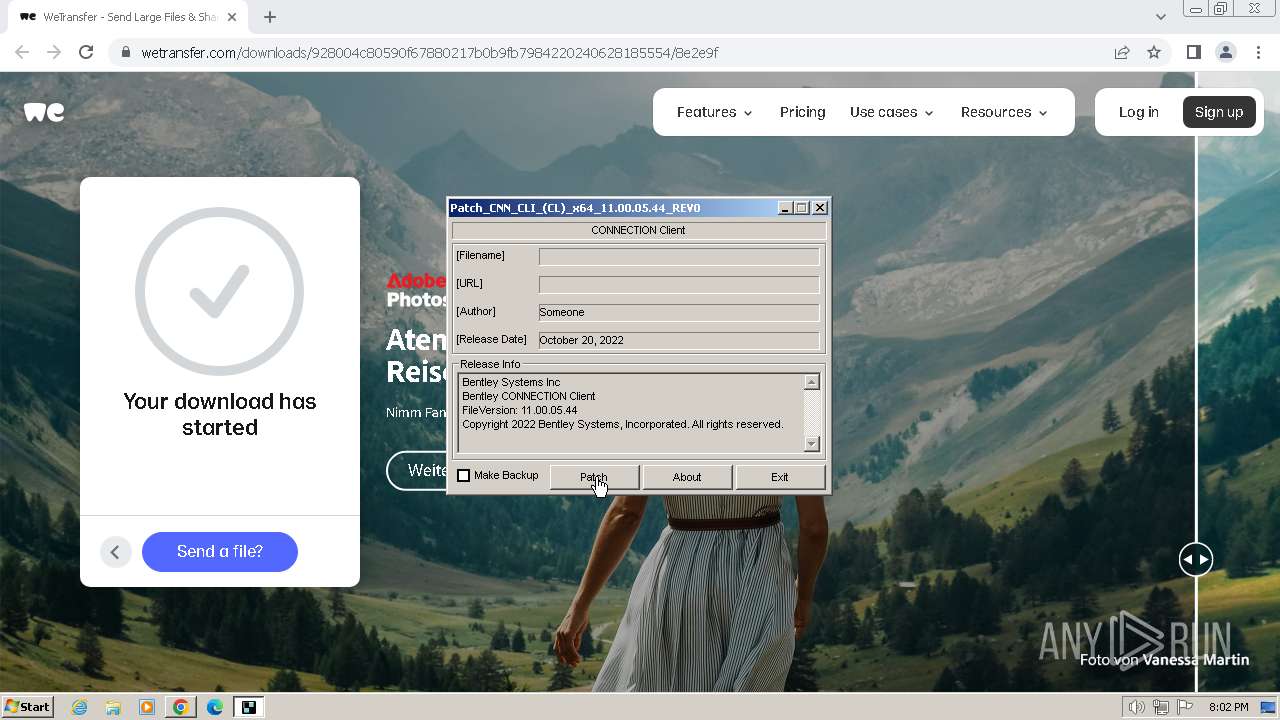Screen dimensions: 1280x720
Task: Toggle the browser side panel
Action: [1194, 52]
